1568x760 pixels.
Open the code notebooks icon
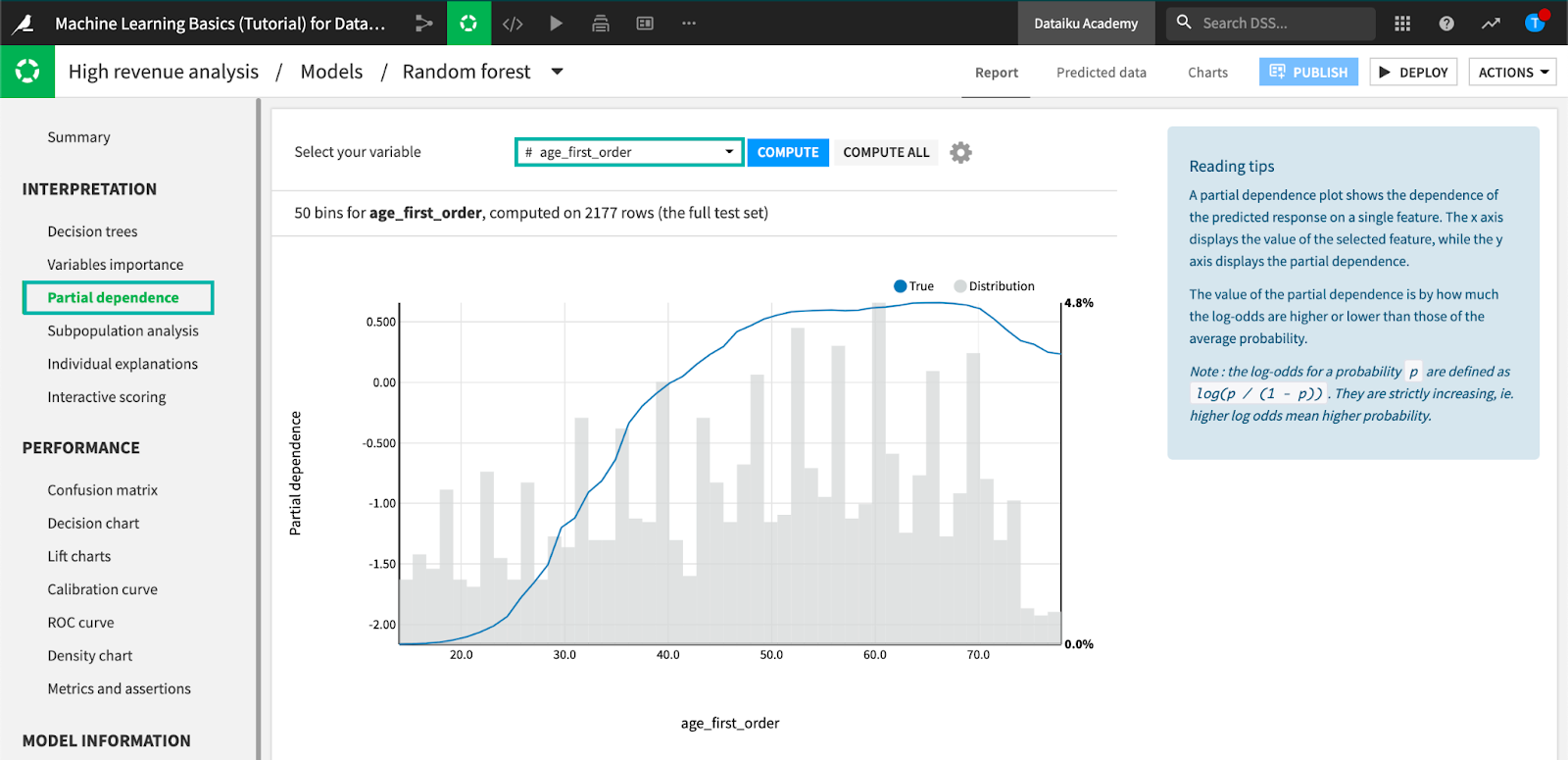(513, 23)
